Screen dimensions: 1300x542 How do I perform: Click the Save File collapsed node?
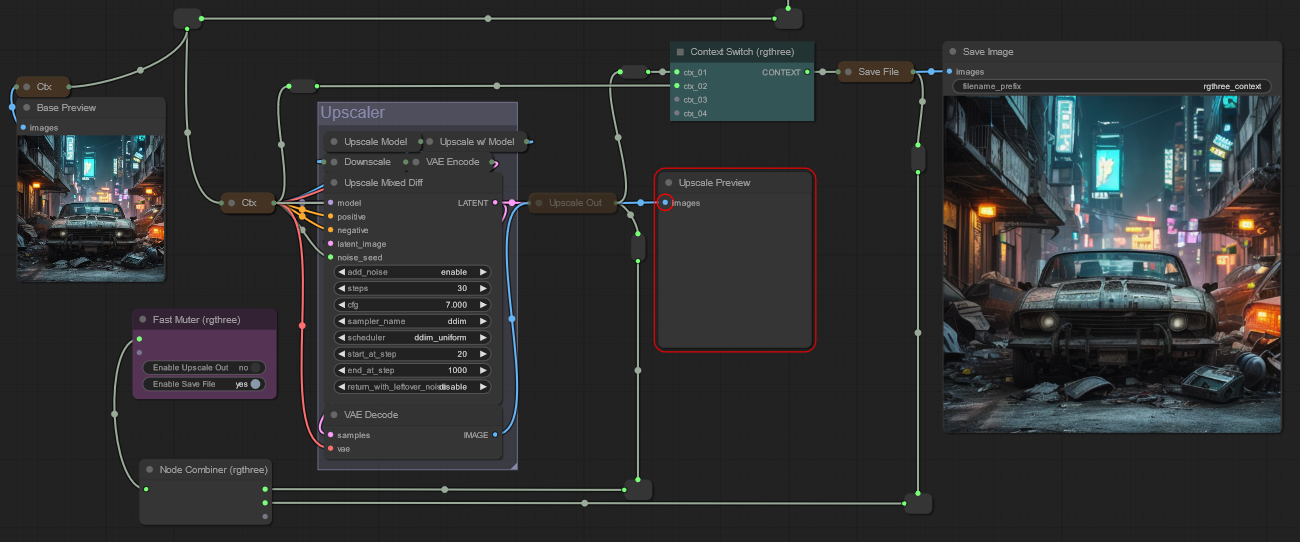877,72
